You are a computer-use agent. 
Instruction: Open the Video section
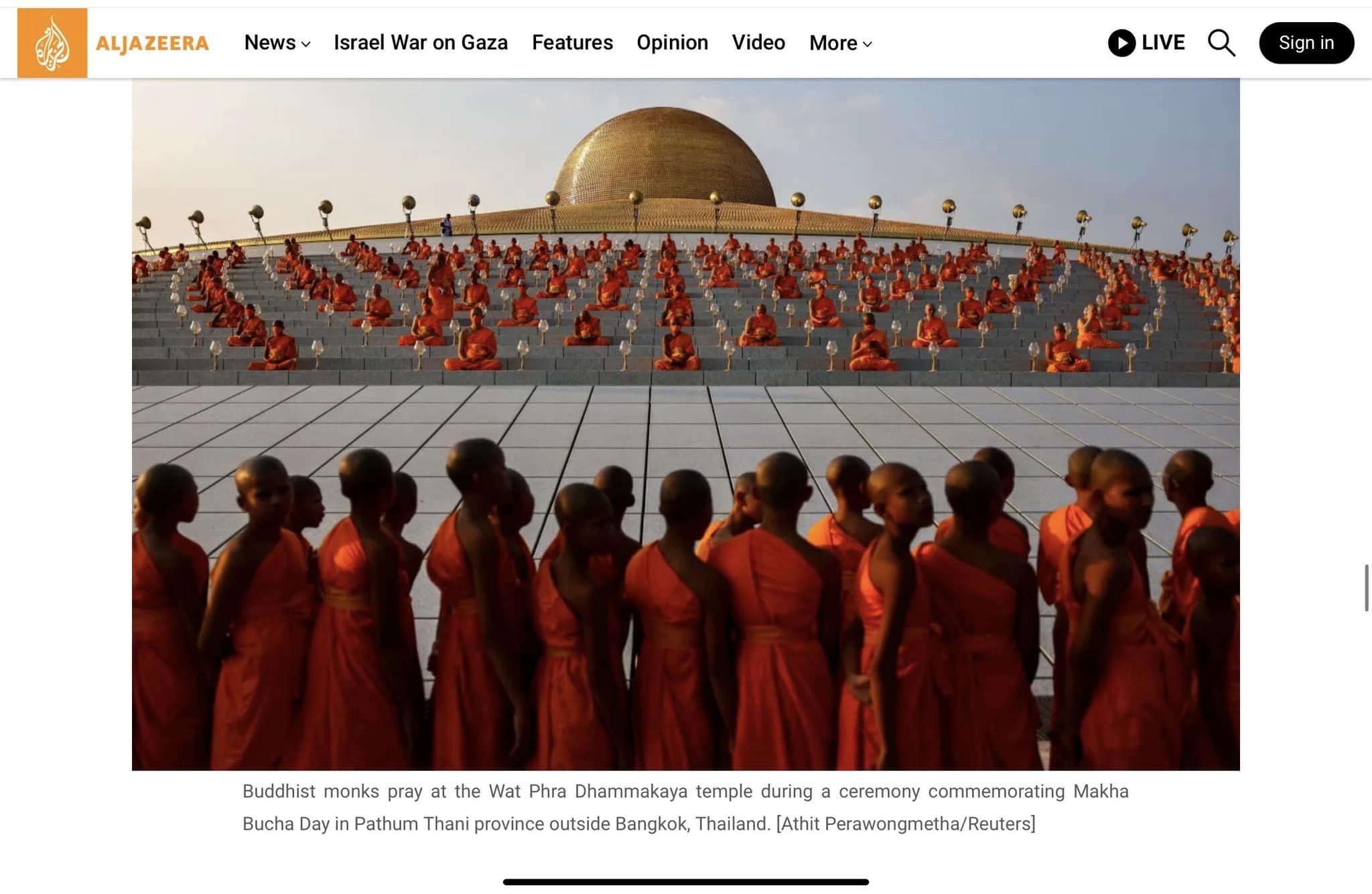(x=758, y=42)
